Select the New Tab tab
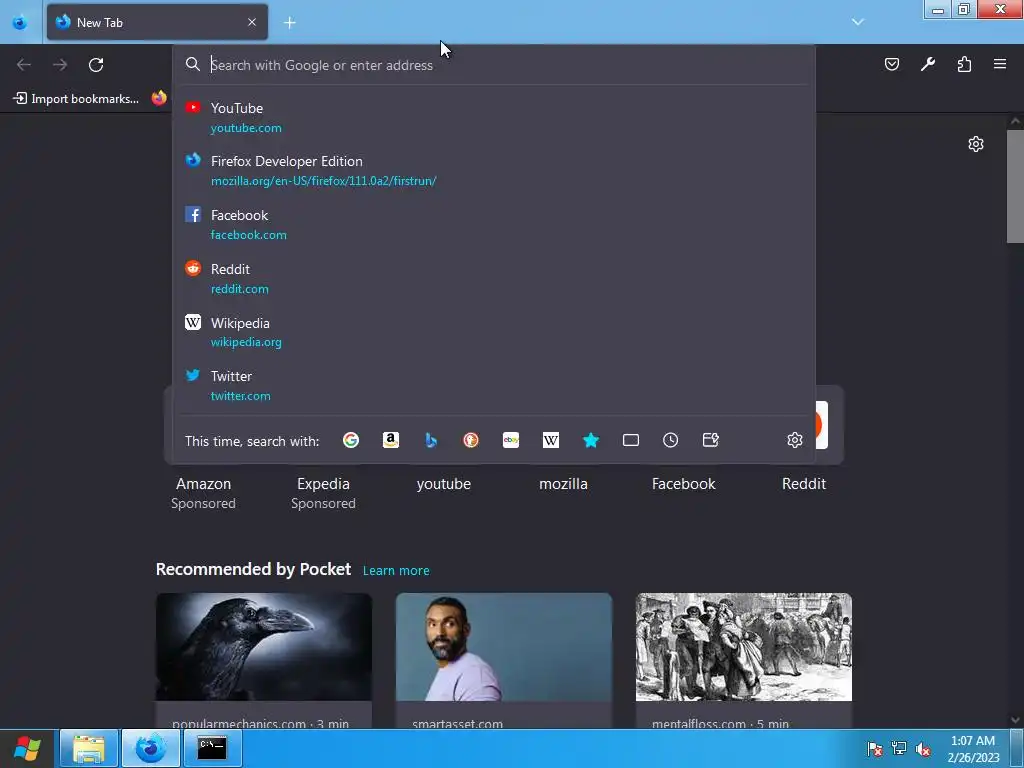Image resolution: width=1024 pixels, height=768 pixels. [157, 22]
